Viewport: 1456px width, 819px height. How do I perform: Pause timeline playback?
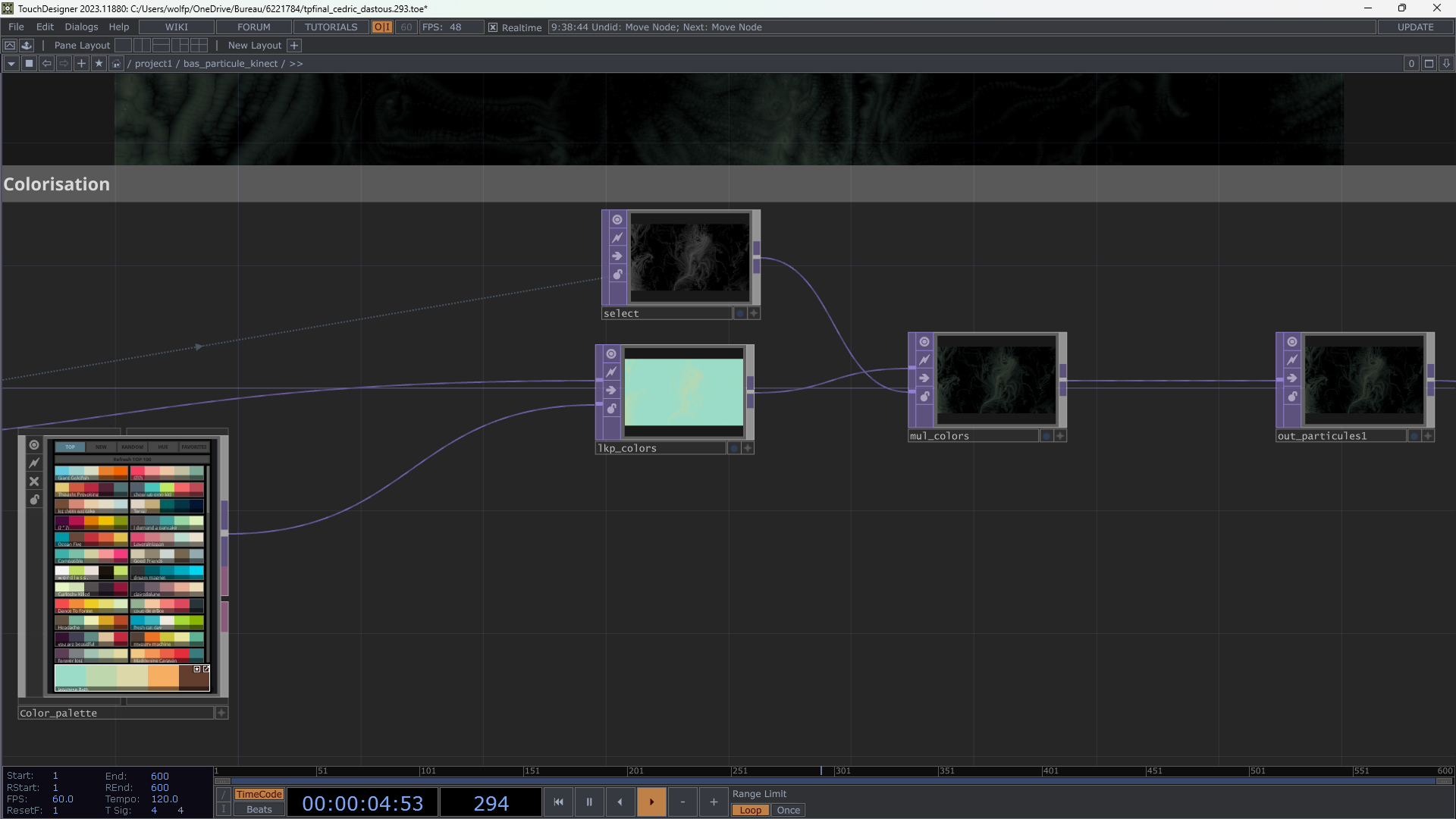coord(589,802)
